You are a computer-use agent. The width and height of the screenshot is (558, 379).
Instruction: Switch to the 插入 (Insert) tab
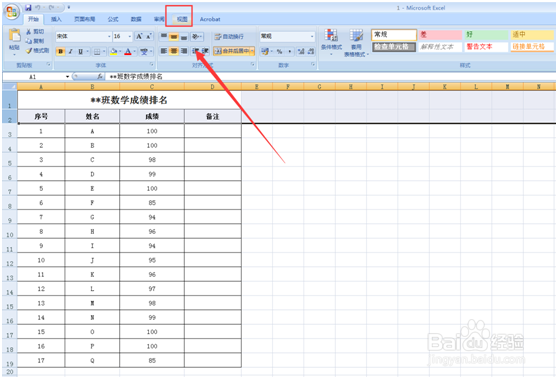click(56, 19)
